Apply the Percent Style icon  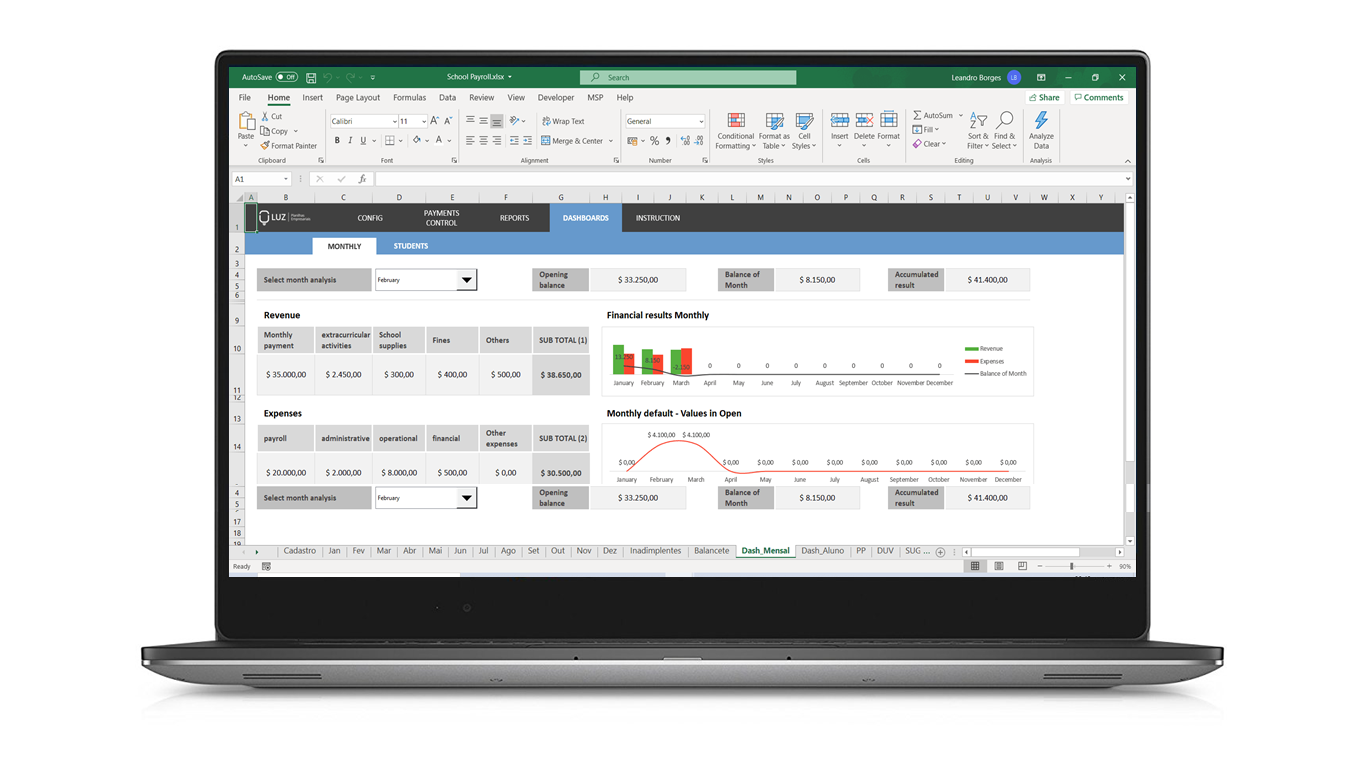tap(655, 141)
